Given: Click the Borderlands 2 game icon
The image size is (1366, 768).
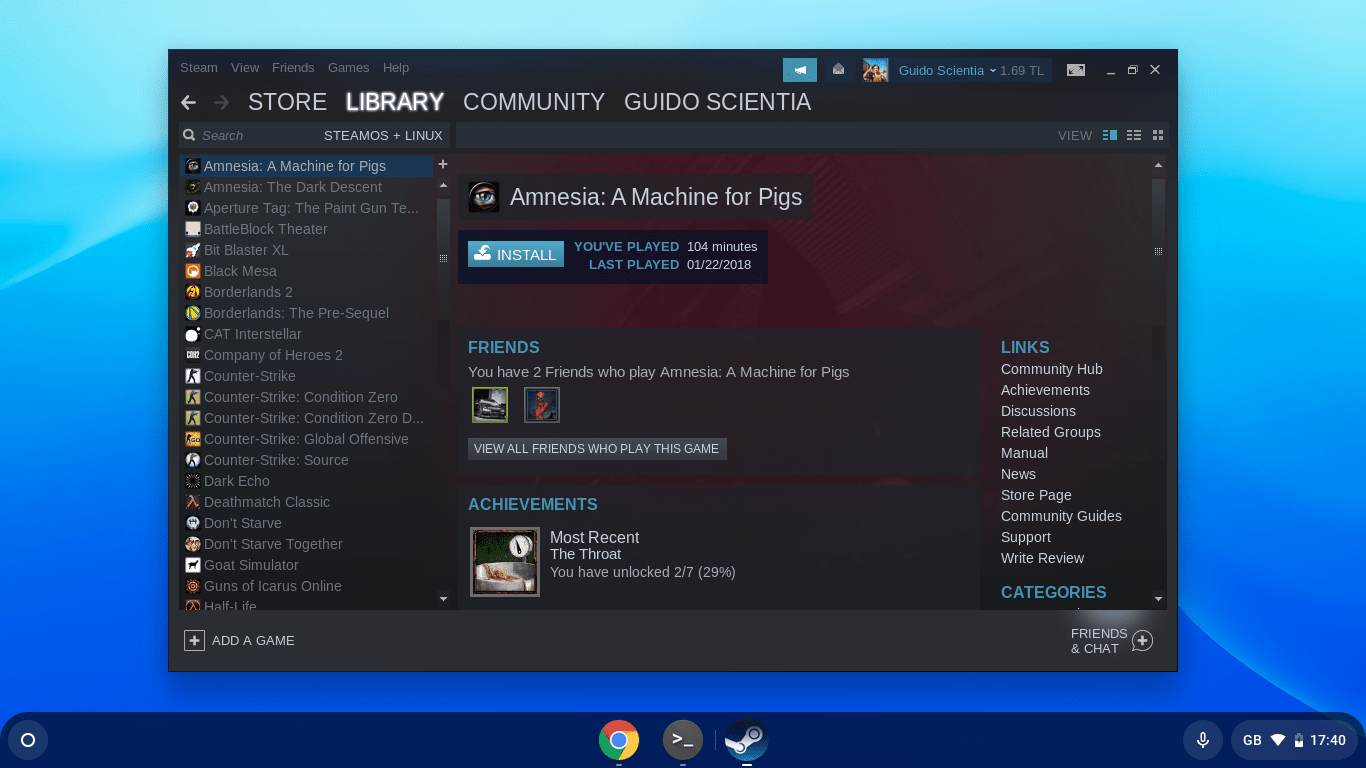Looking at the screenshot, I should tap(193, 292).
